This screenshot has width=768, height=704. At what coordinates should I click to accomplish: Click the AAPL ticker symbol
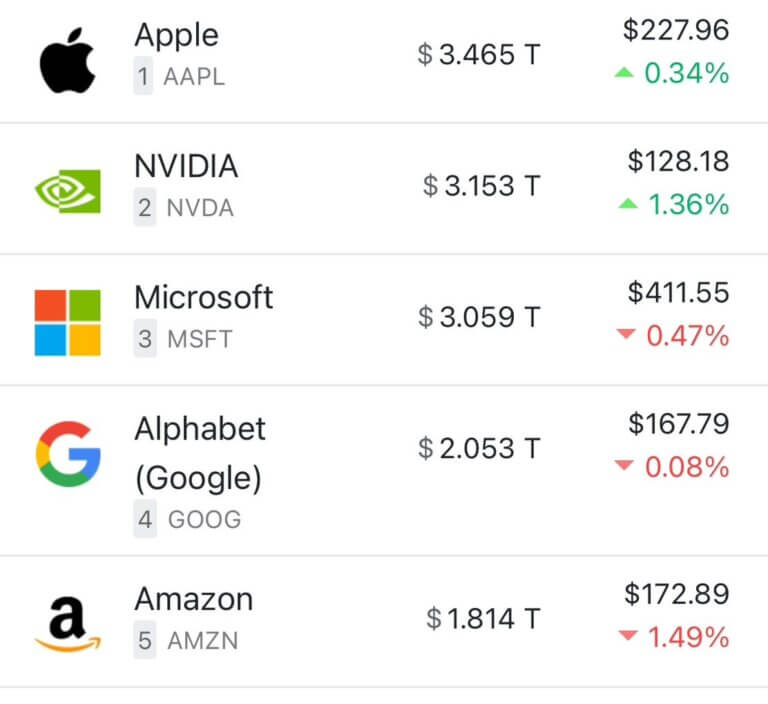(x=194, y=77)
